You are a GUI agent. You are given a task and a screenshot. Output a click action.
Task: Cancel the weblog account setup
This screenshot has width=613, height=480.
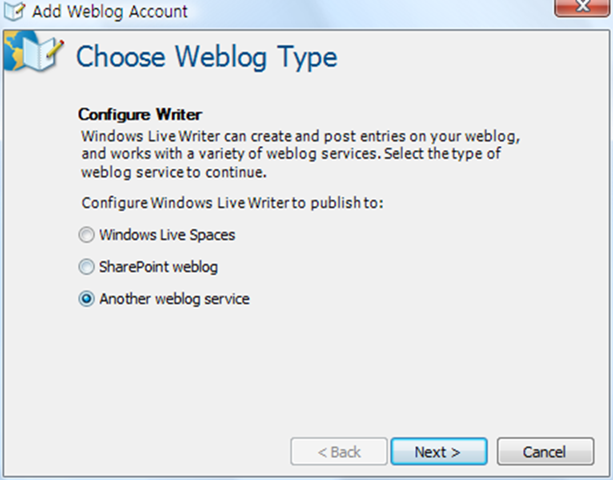pyautogui.click(x=545, y=452)
